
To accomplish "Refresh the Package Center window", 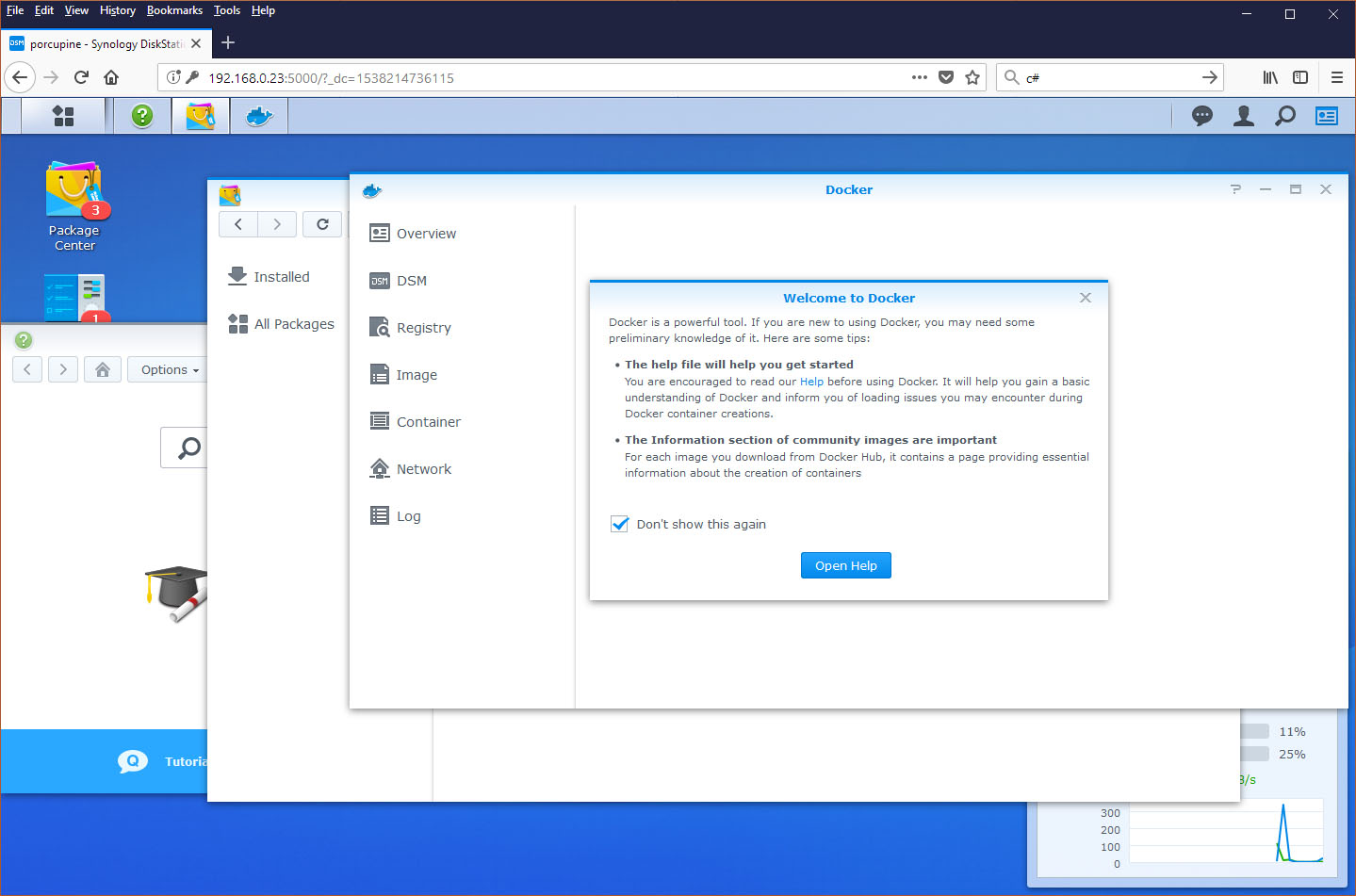I will coord(322,224).
